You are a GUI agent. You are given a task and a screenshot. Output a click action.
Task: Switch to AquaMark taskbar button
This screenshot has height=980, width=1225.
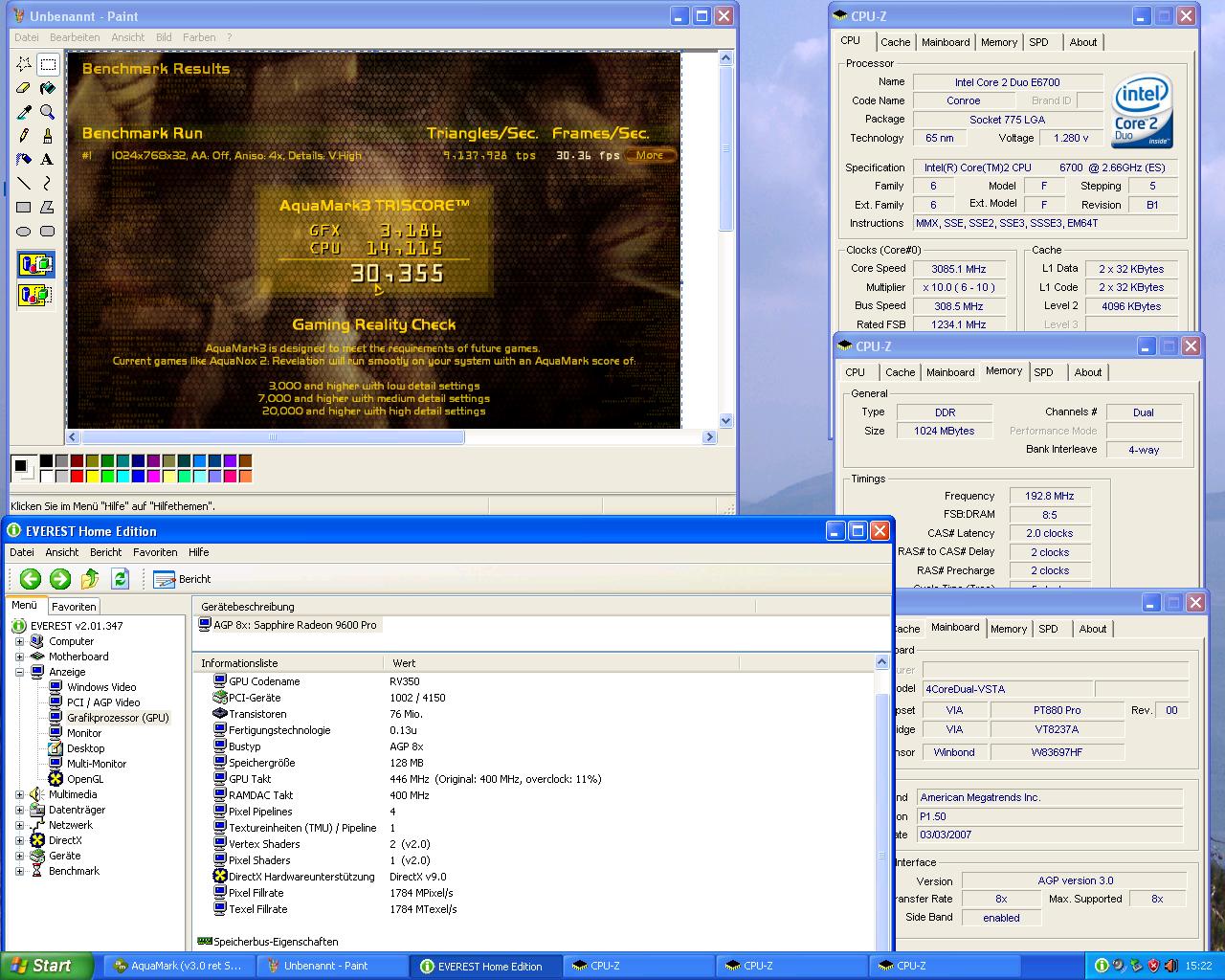[178, 966]
